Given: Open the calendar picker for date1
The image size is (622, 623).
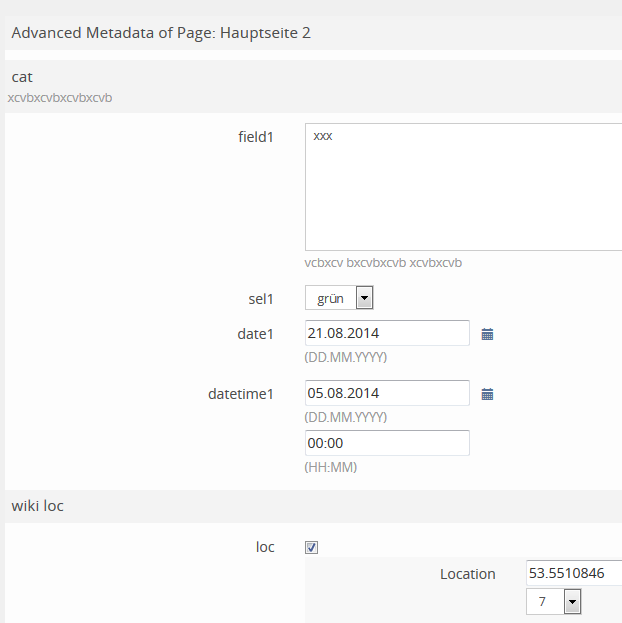Looking at the screenshot, I should (x=487, y=334).
